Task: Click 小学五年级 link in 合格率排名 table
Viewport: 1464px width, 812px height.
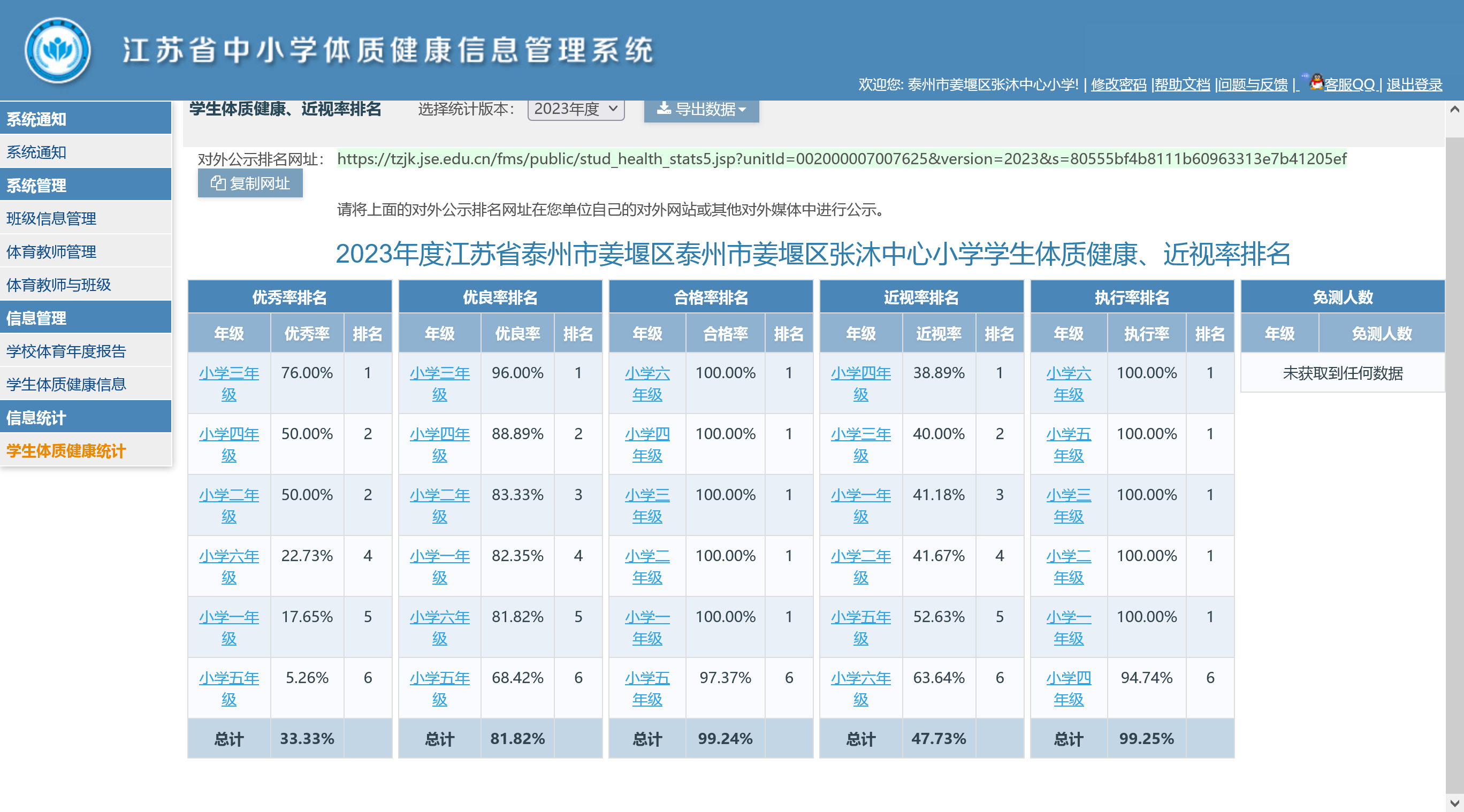Action: 647,688
